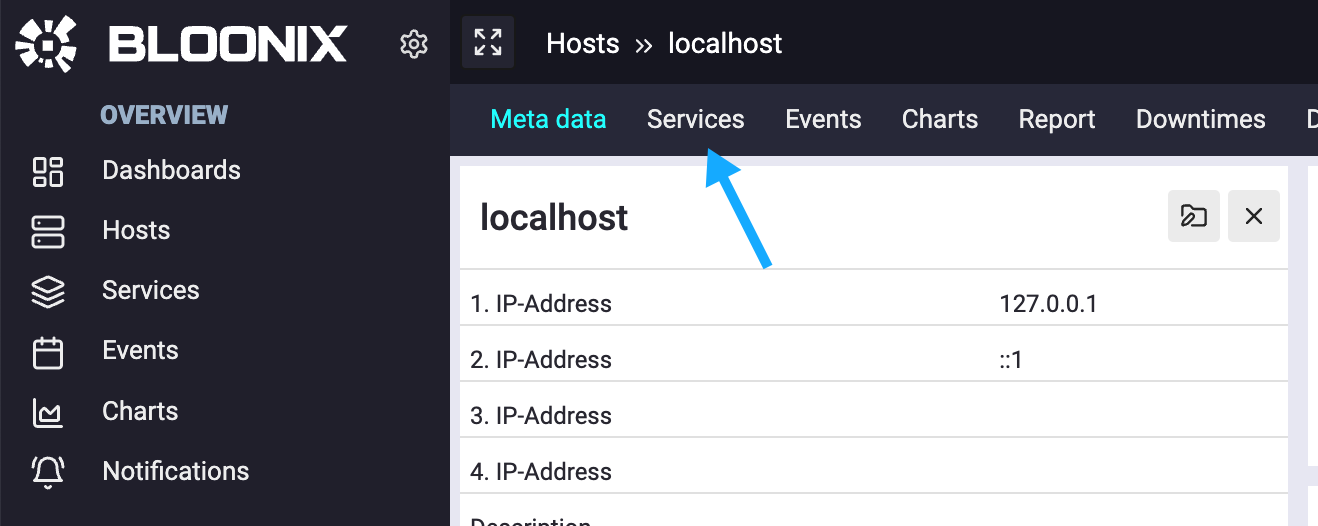Open settings via the gear icon
The width and height of the screenshot is (1318, 526).
tap(414, 44)
